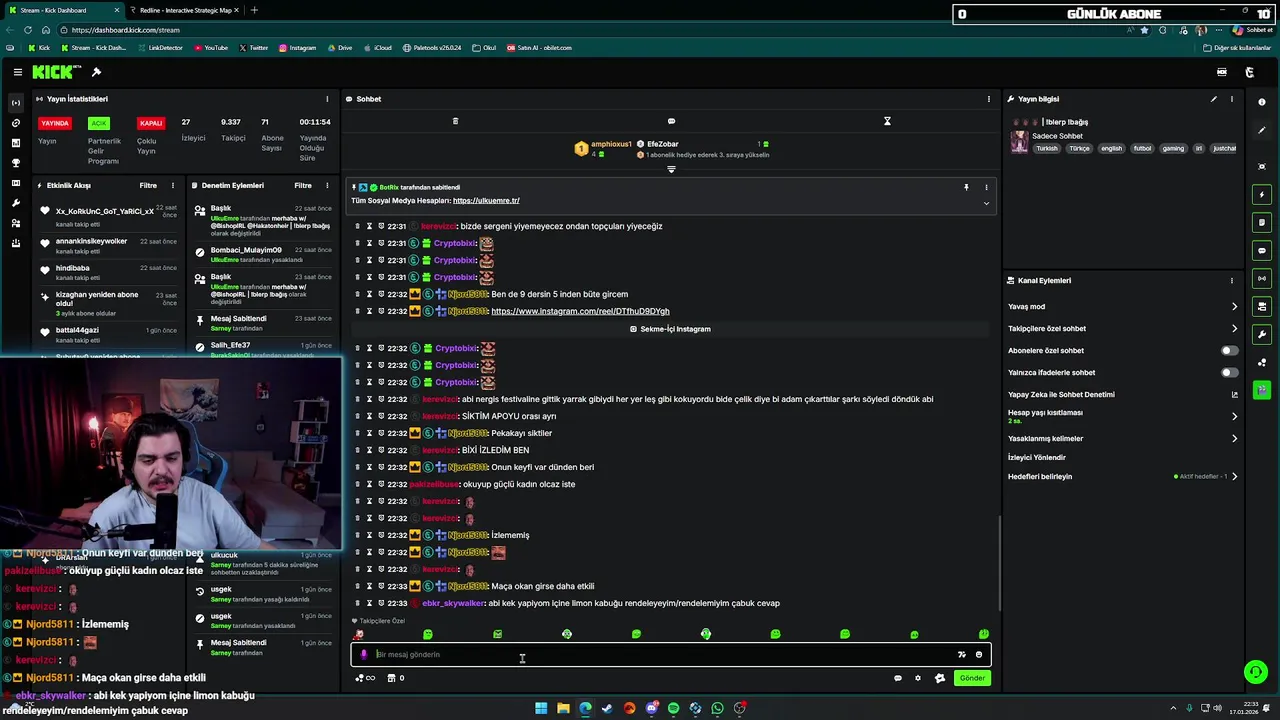Open the hamburger menu beside the Kick logo
Viewport: 1280px width, 720px height.
[18, 72]
